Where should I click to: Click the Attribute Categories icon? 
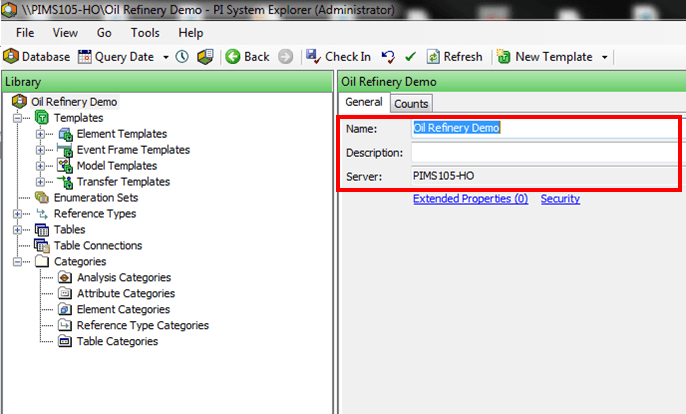tap(65, 293)
